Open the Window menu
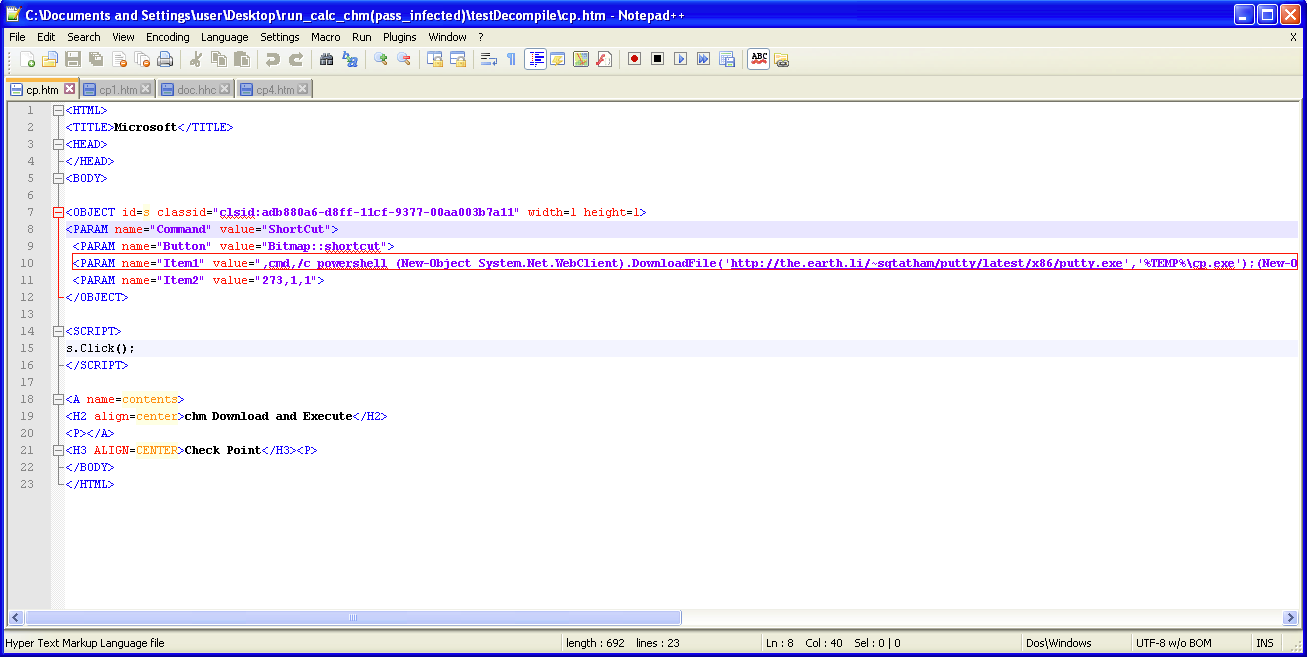The height and width of the screenshot is (657, 1307). click(x=447, y=37)
